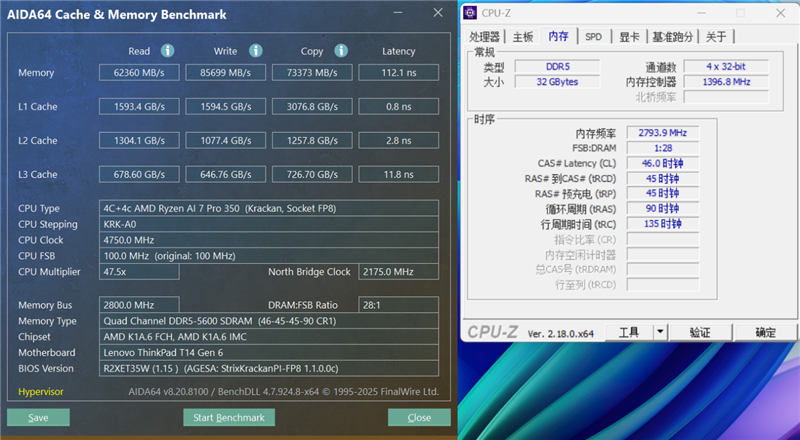Click the Memory Read value field

tap(139, 72)
